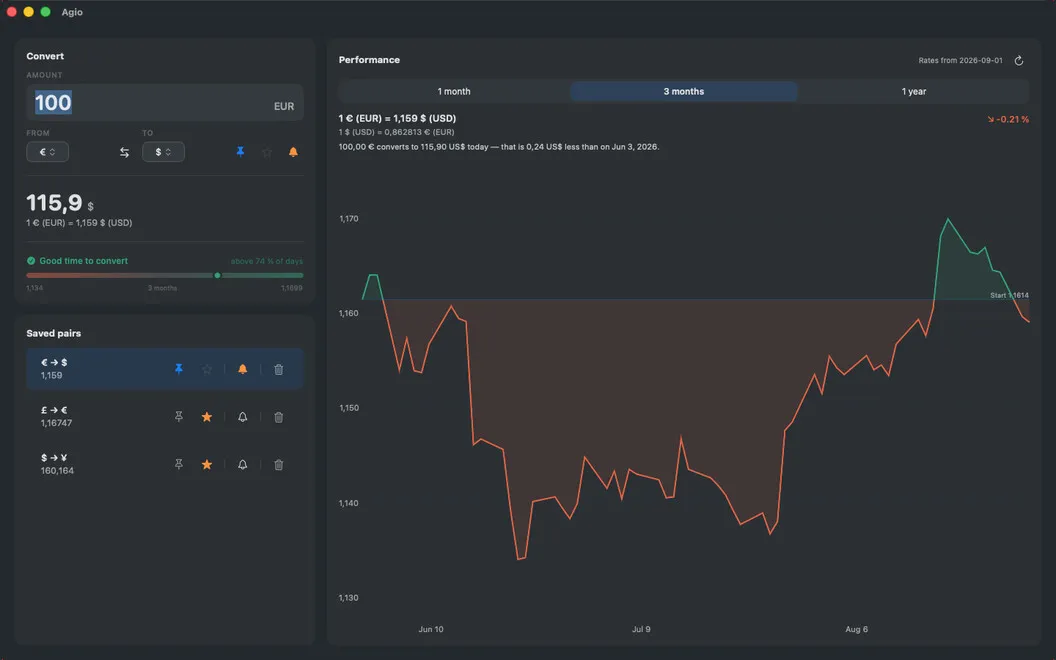Viewport: 1056px width, 660px height.
Task: Pin the $ → ¥ saved pair
Action: [x=178, y=465]
